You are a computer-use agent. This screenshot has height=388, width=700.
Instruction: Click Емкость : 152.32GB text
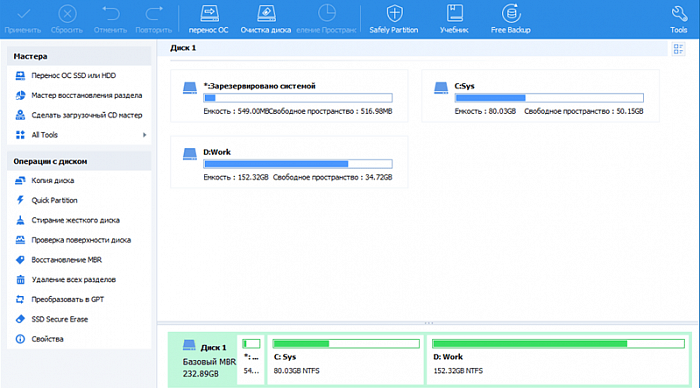click(236, 177)
